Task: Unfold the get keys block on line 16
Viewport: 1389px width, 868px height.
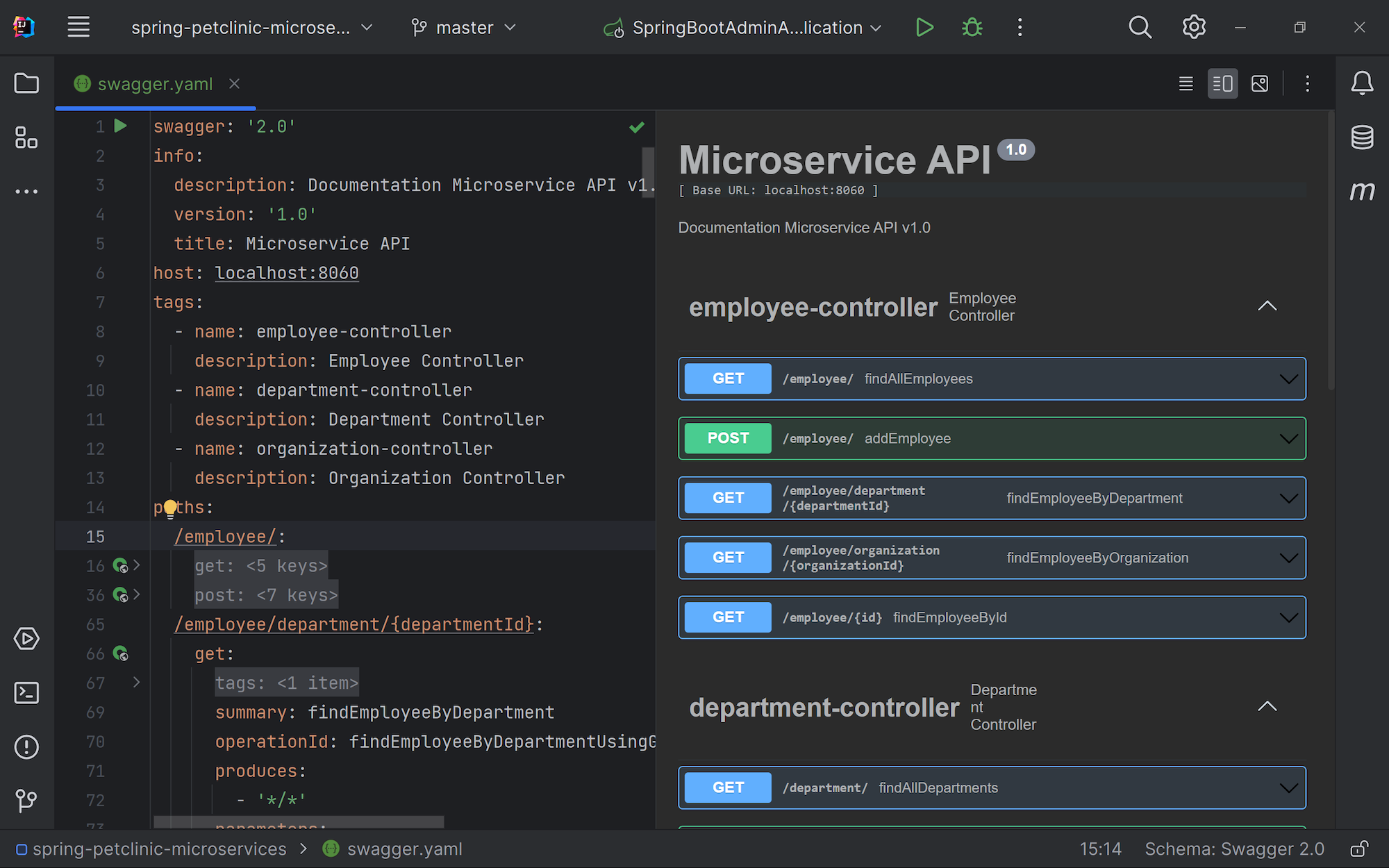Action: pyautogui.click(x=137, y=566)
